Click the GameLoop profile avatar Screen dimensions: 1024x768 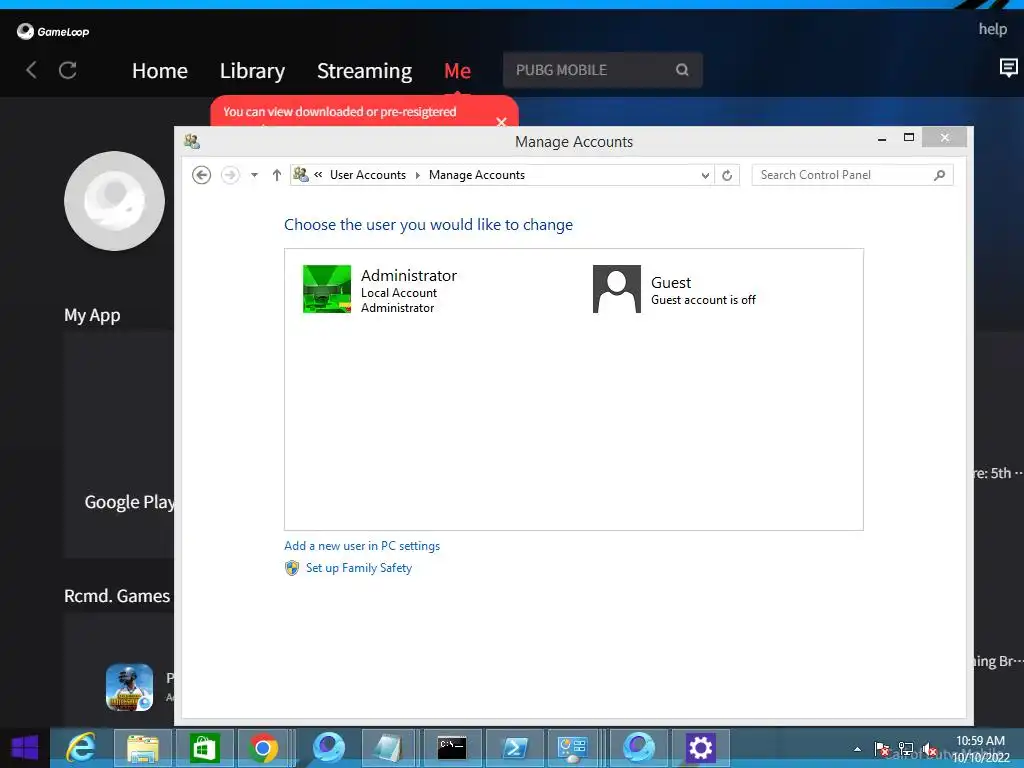(x=114, y=201)
